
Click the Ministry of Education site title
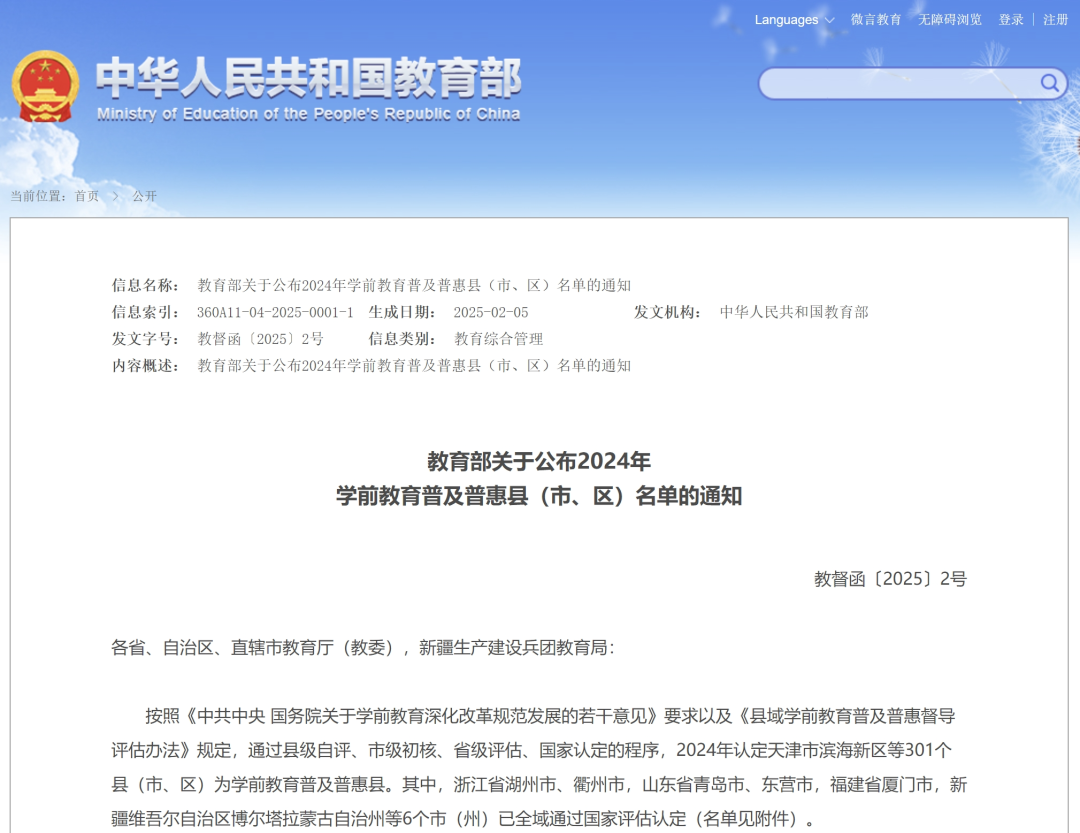pyautogui.click(x=308, y=89)
